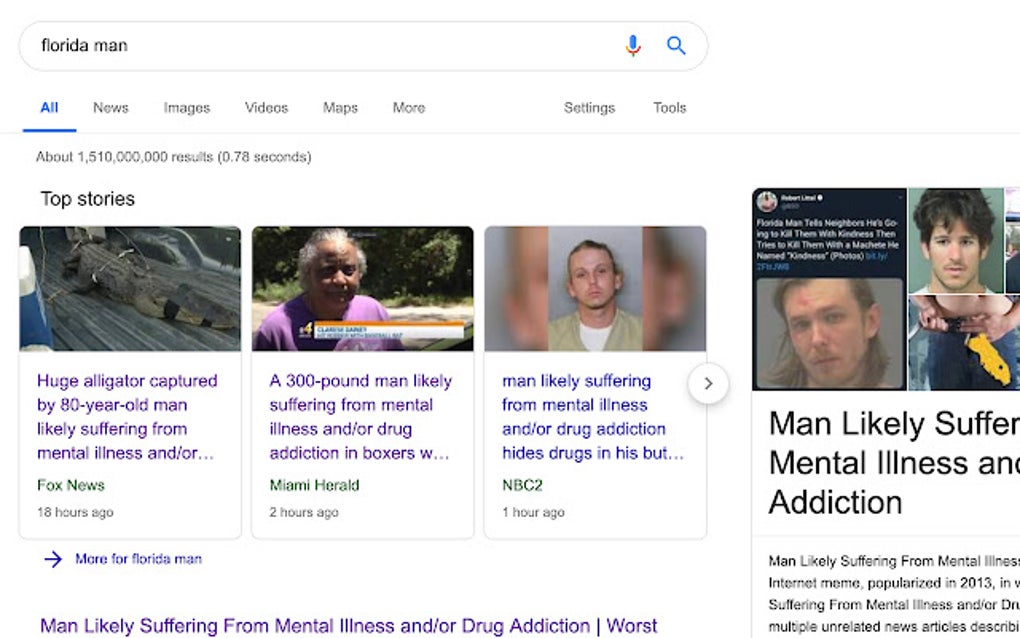Open the Videos tab
The height and width of the screenshot is (638, 1020).
266,107
